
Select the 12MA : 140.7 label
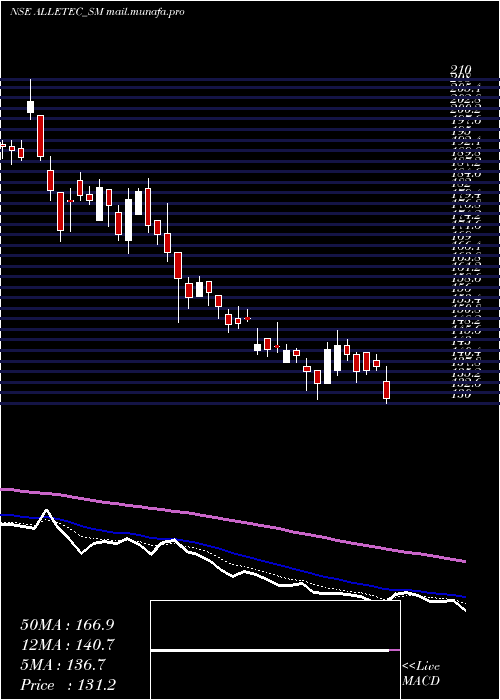click(x=67, y=645)
